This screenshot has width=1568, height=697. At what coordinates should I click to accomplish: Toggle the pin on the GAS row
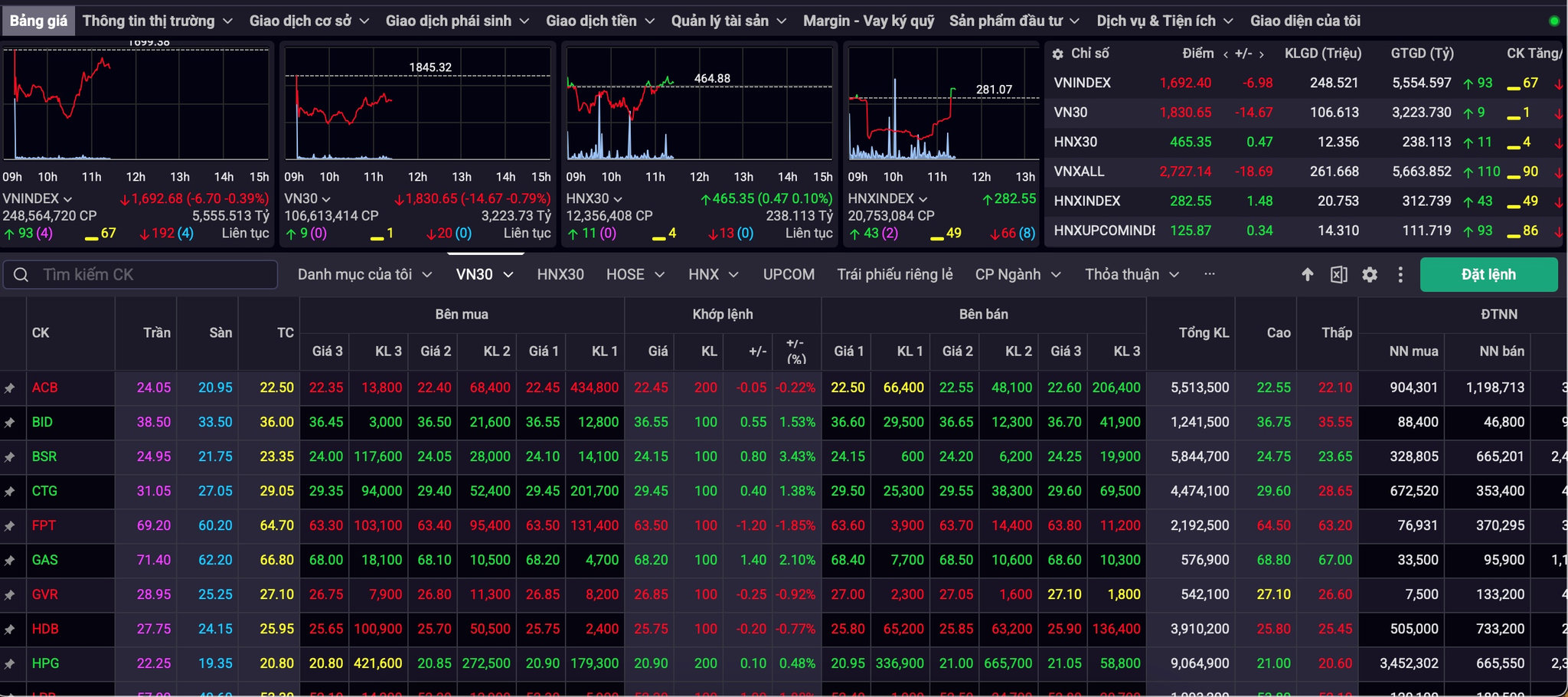point(9,561)
